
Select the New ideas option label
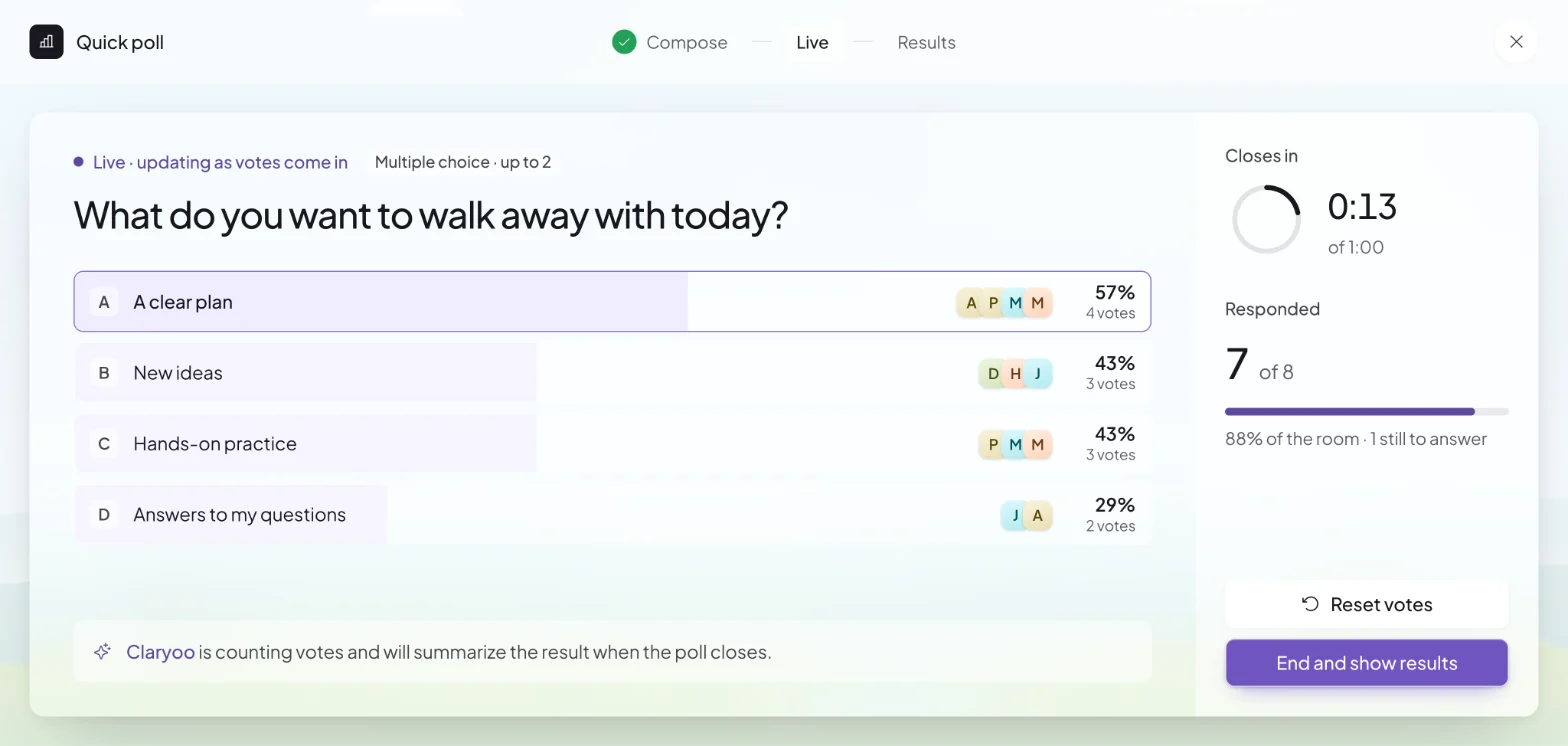tap(178, 373)
